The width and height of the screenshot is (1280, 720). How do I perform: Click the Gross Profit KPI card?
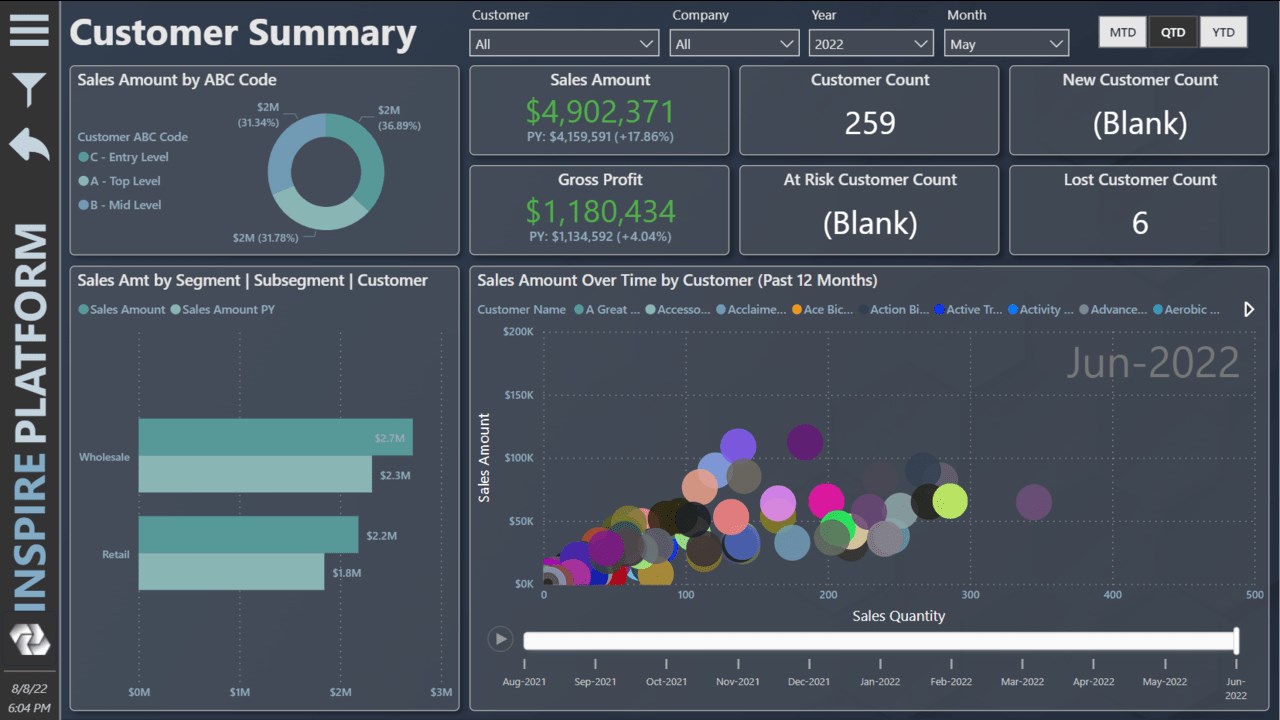pos(599,210)
